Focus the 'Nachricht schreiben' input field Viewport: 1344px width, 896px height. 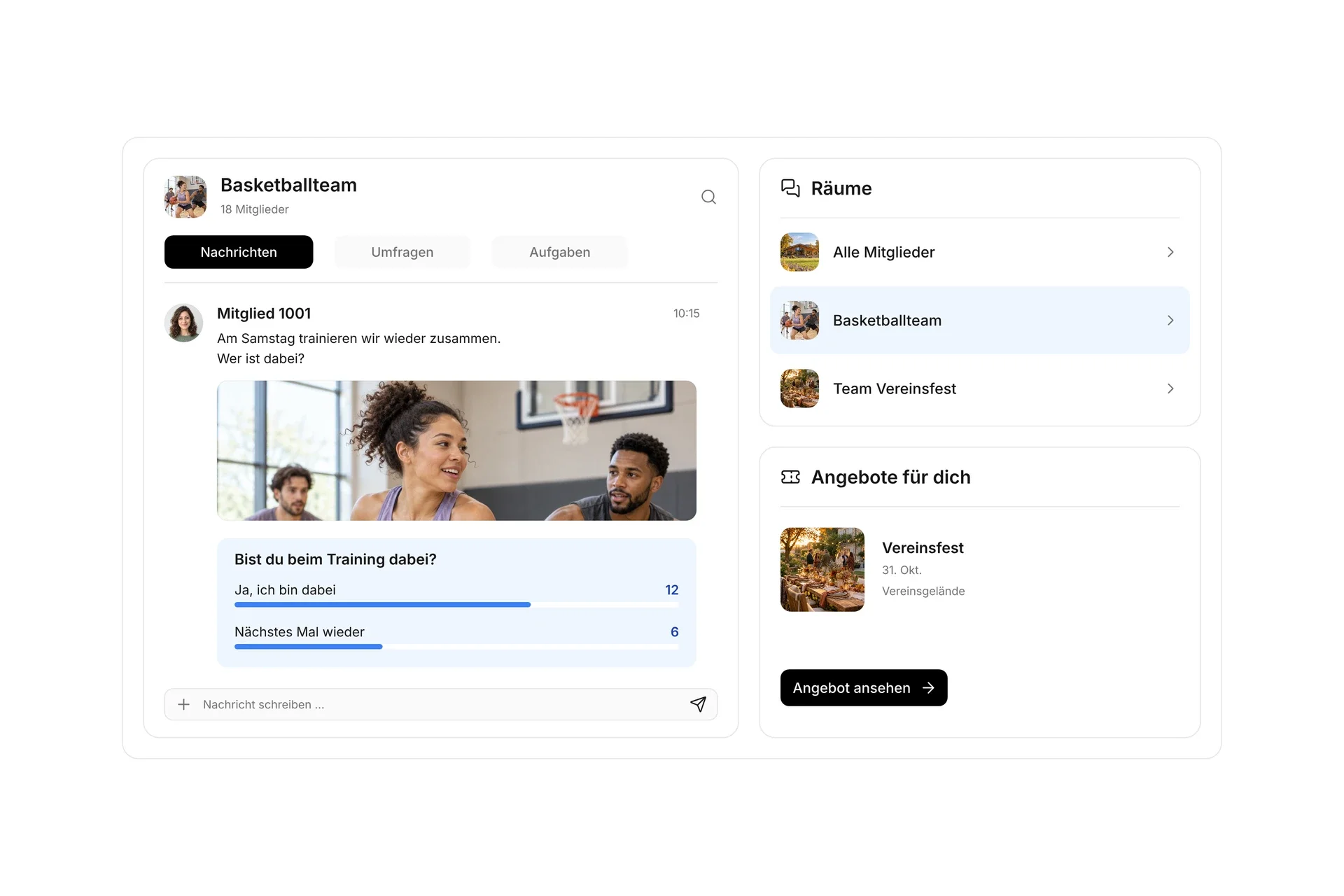(441, 704)
